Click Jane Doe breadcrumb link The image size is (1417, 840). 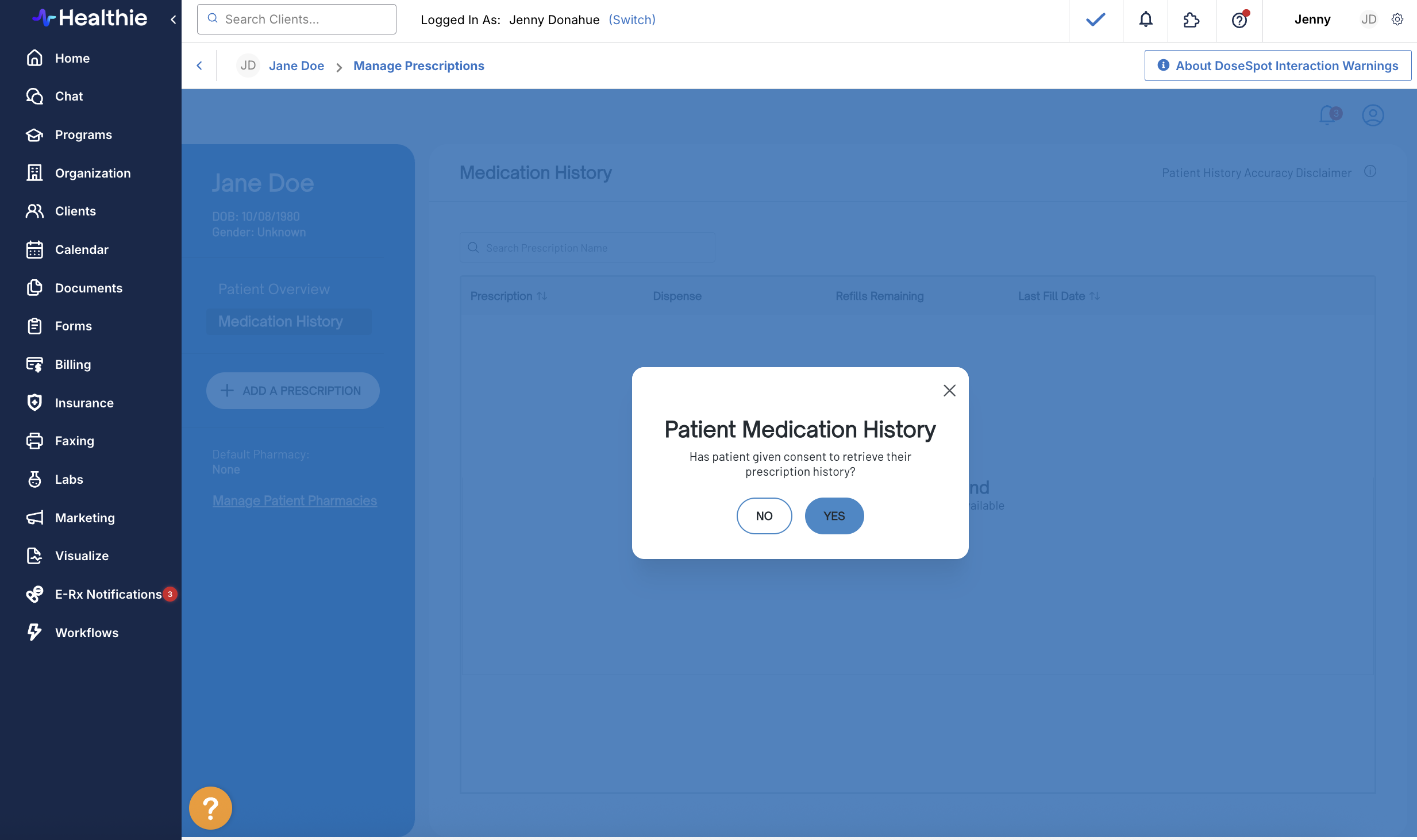296,65
